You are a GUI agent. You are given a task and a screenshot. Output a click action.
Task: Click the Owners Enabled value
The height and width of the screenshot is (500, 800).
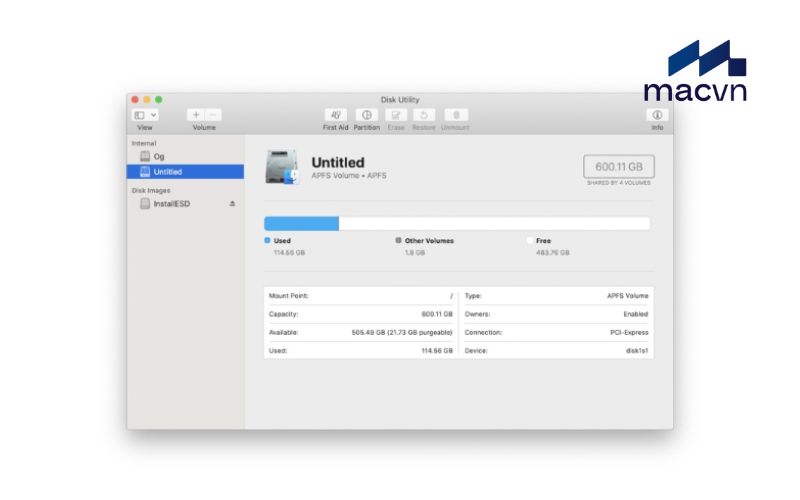636,314
